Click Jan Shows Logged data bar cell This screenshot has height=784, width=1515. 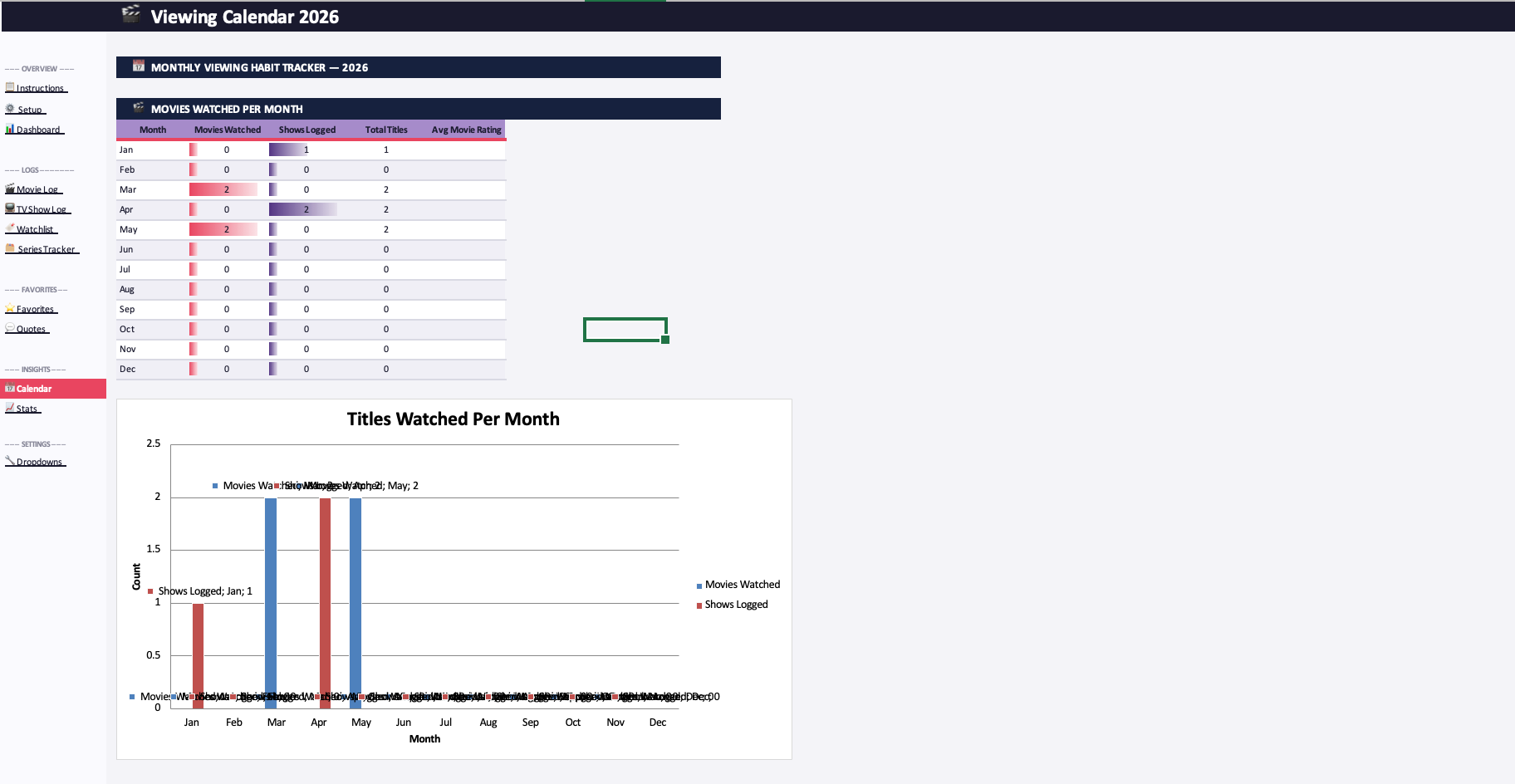307,149
